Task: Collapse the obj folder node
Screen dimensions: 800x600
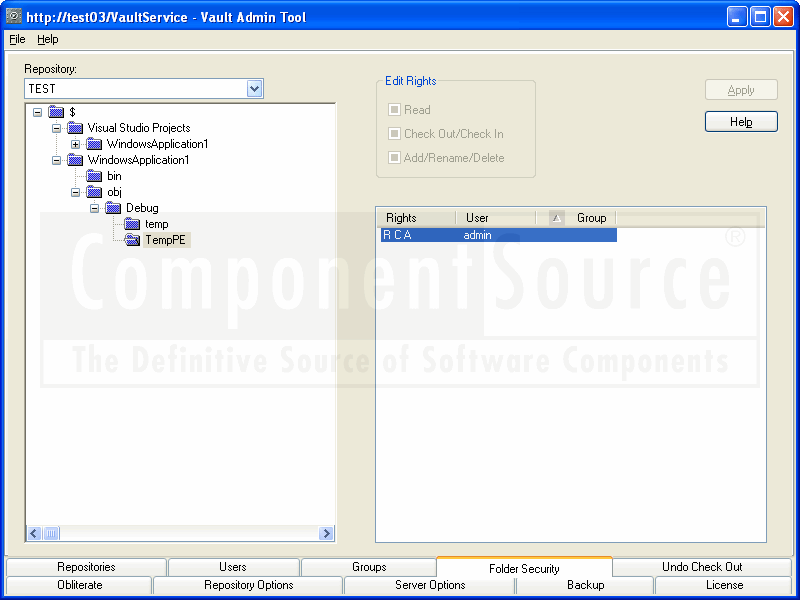Action: (x=76, y=192)
